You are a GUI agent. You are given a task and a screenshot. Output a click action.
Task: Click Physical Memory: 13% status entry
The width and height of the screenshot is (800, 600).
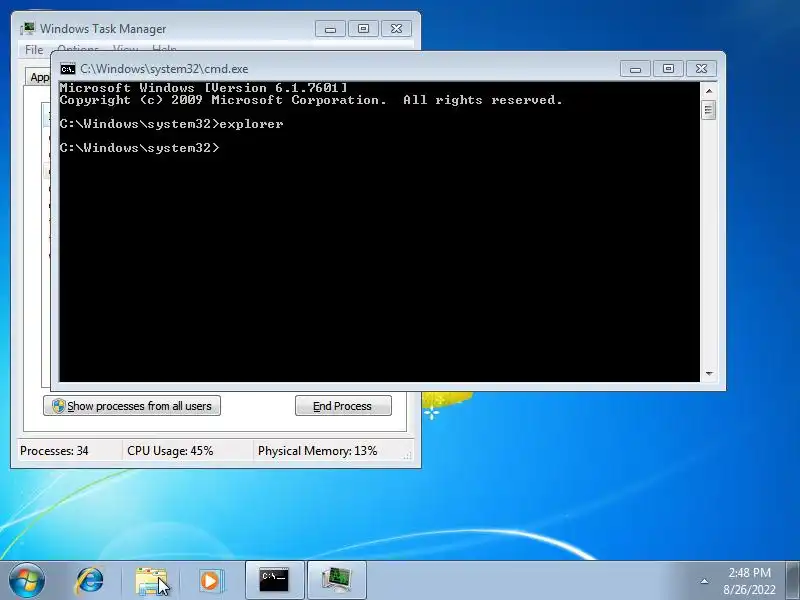(317, 451)
